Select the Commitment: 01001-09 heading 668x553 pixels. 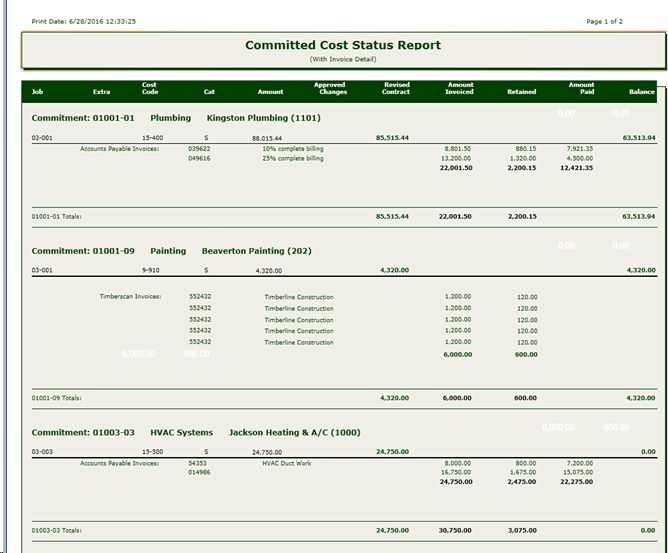click(x=83, y=251)
